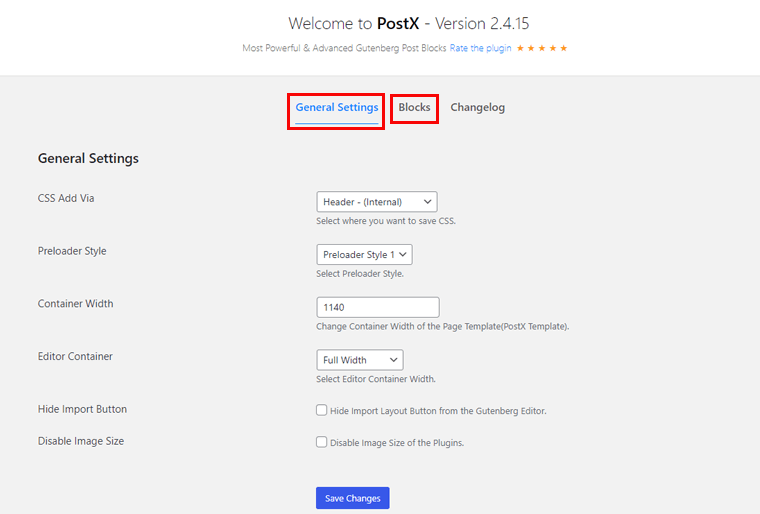
Task: Tick the Disable Image Size checkbox
Action: point(322,442)
